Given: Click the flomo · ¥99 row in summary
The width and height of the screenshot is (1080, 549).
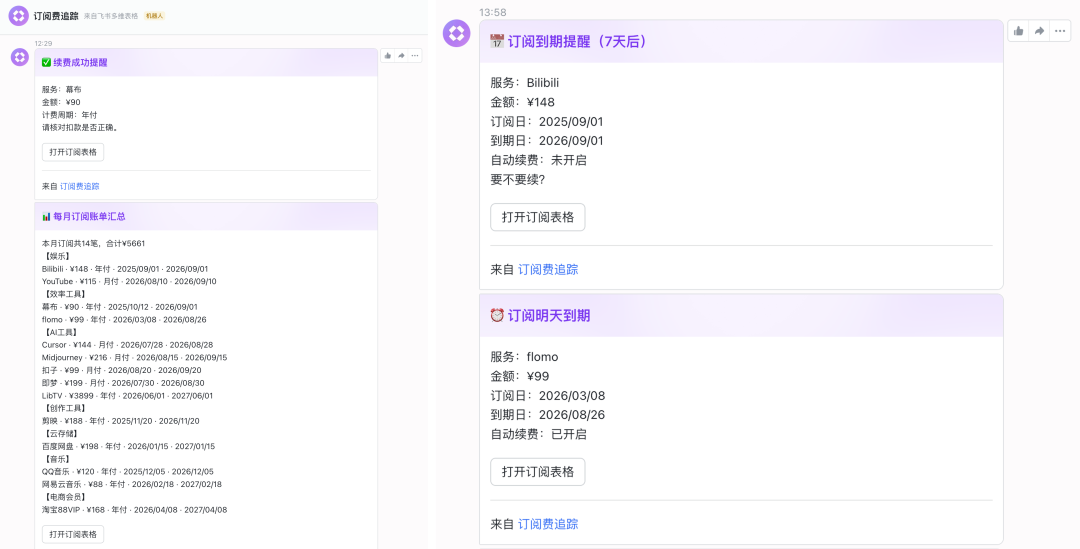Looking at the screenshot, I should pyautogui.click(x=124, y=320).
